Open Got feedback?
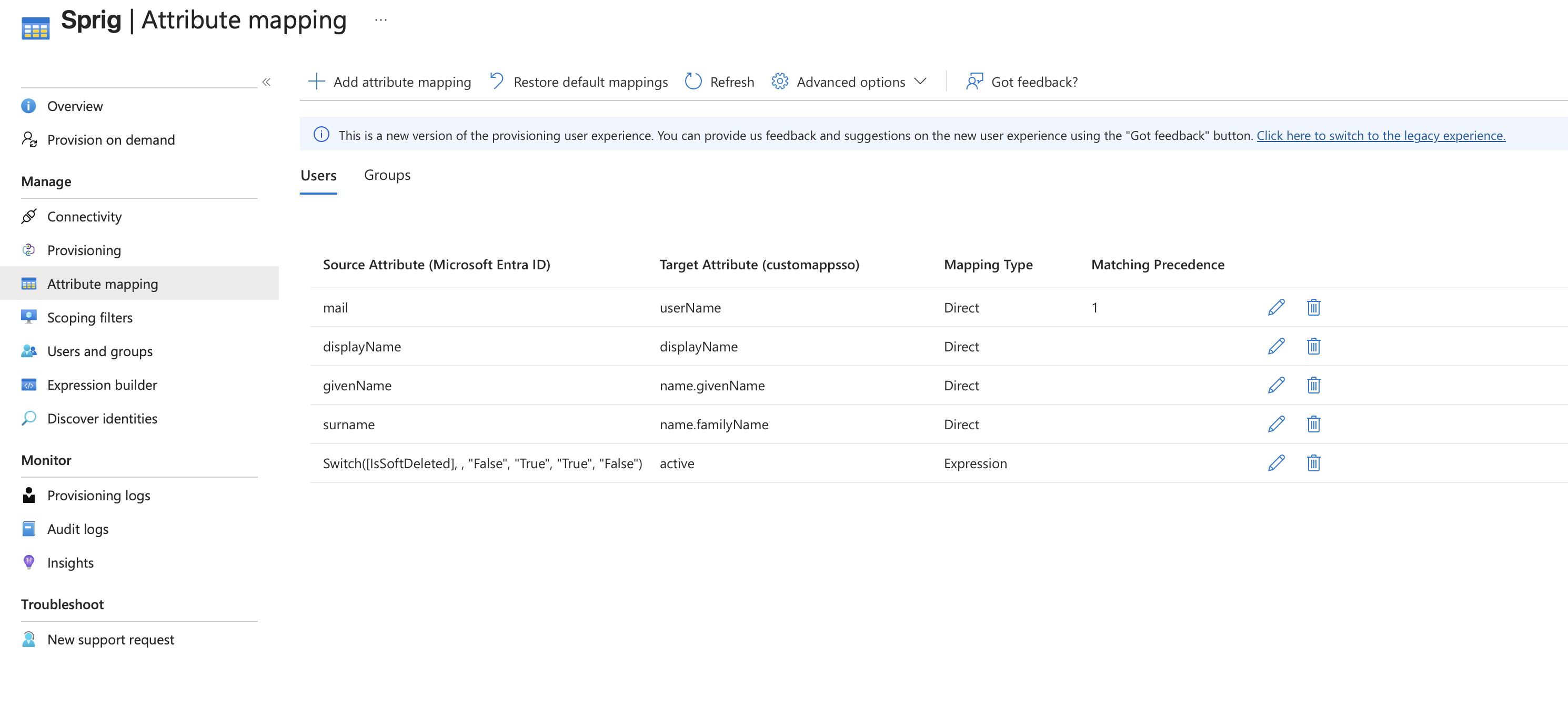Image resolution: width=1568 pixels, height=727 pixels. (1021, 82)
